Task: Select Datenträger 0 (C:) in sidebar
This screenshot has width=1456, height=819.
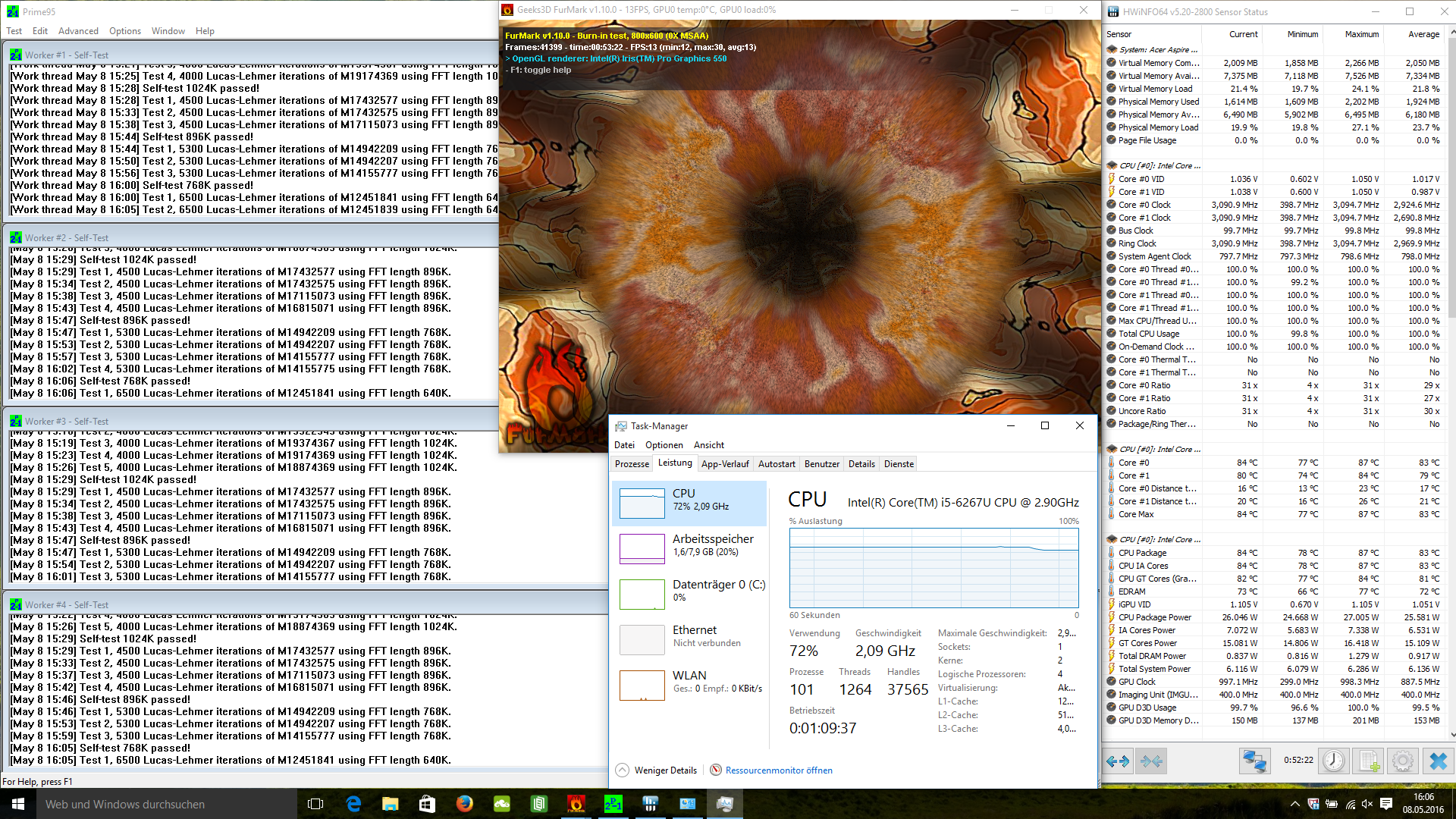Action: (689, 594)
